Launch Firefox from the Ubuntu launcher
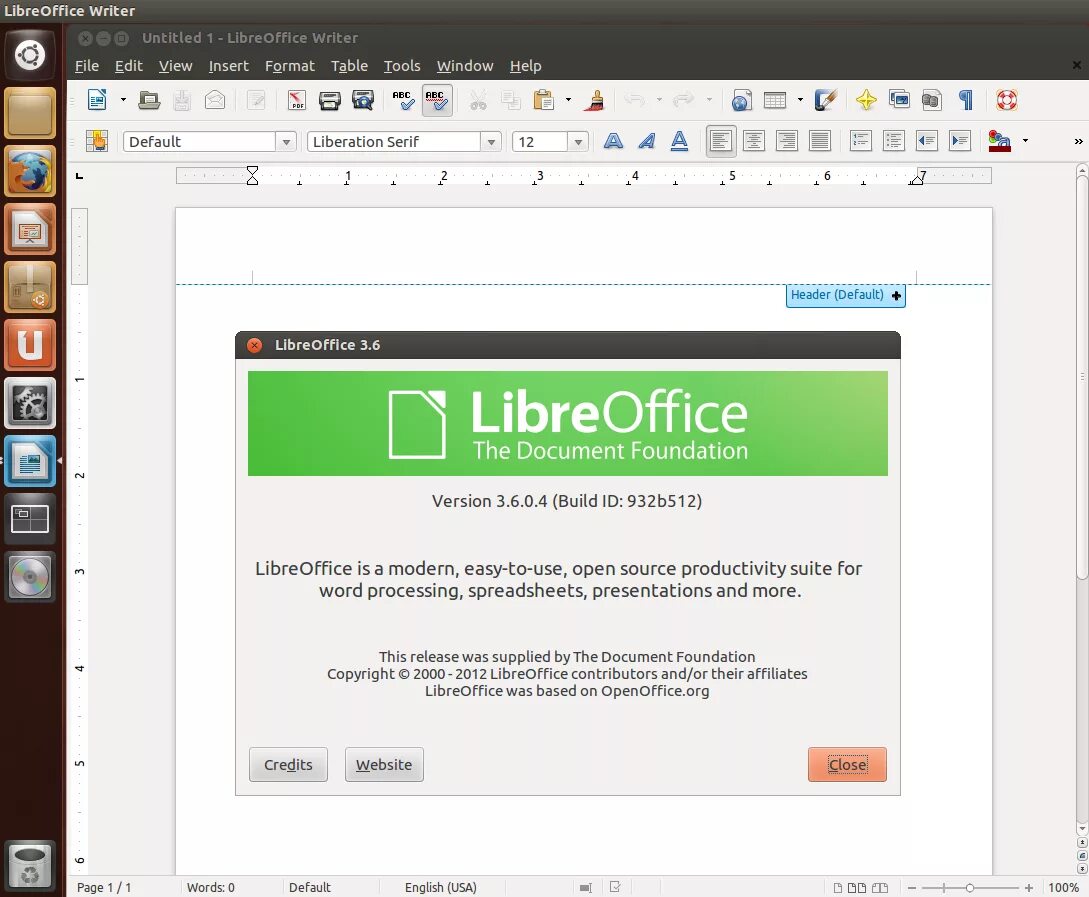1089x897 pixels. point(30,171)
